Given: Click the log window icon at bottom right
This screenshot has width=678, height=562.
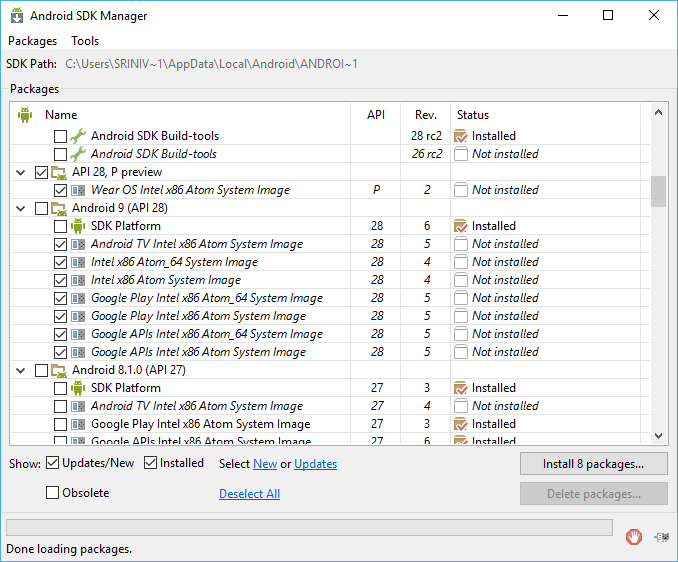Looking at the screenshot, I should (660, 537).
